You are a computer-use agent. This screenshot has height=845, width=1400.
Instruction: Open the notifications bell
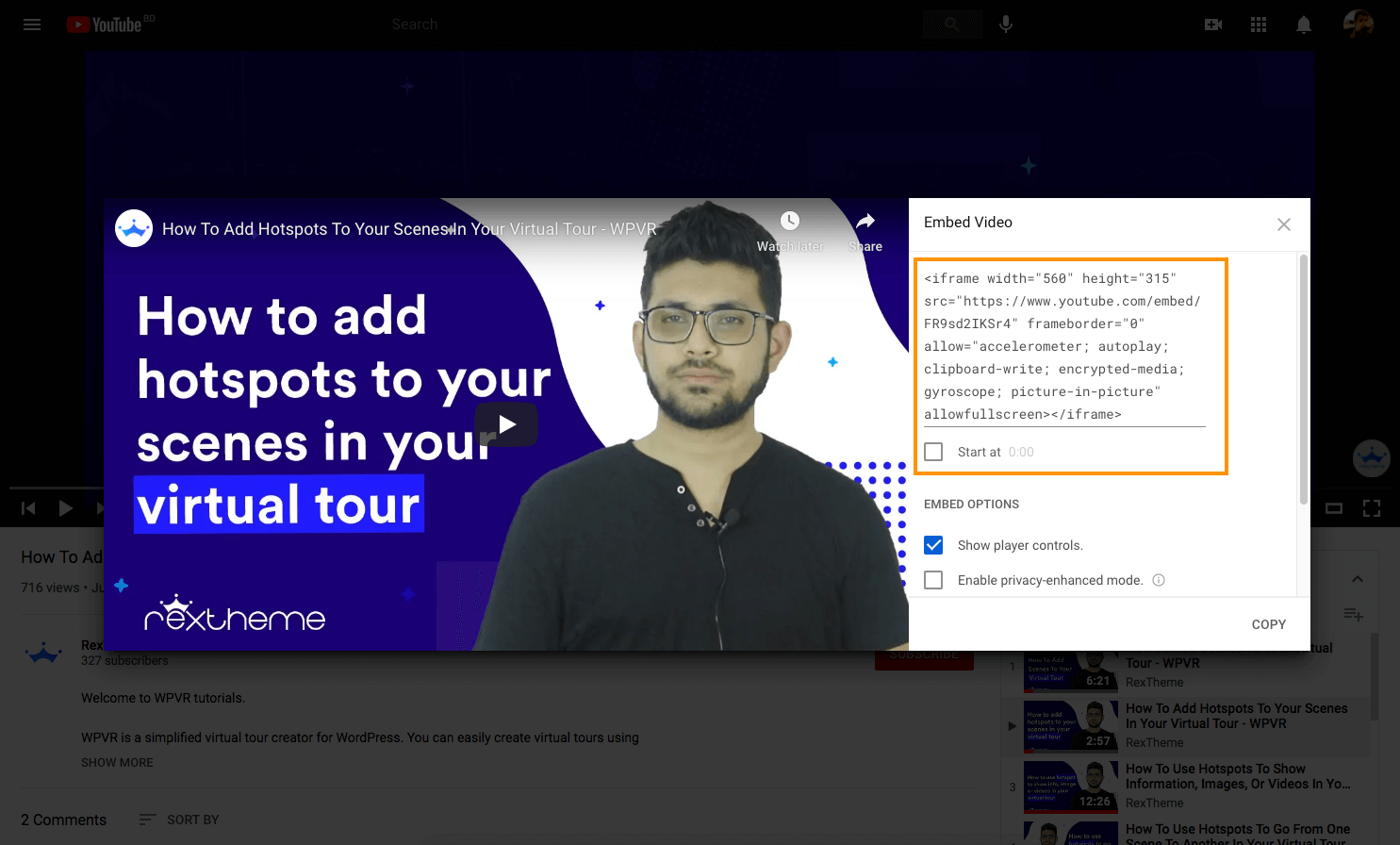point(1304,25)
